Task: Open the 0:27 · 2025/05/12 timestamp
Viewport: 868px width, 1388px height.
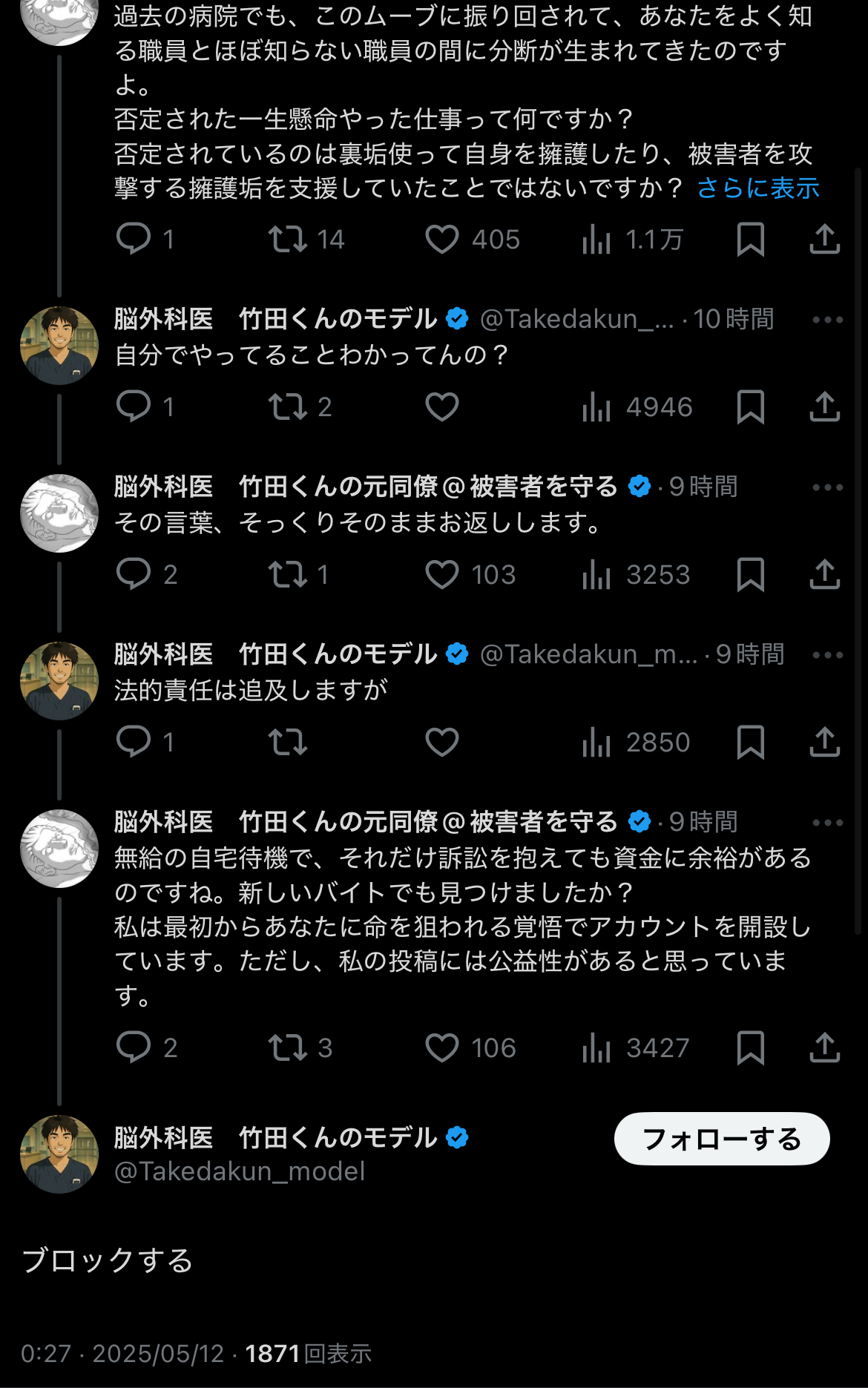Action: pos(122,1354)
